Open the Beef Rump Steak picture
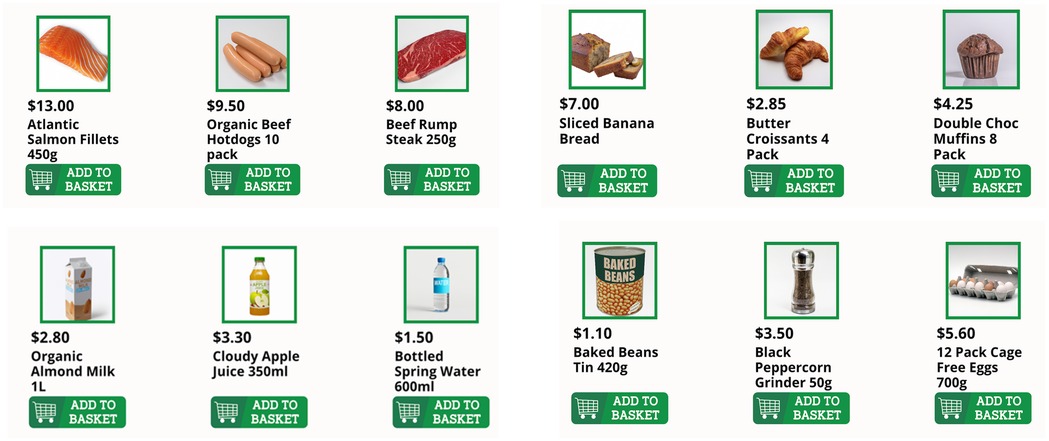 click(431, 54)
